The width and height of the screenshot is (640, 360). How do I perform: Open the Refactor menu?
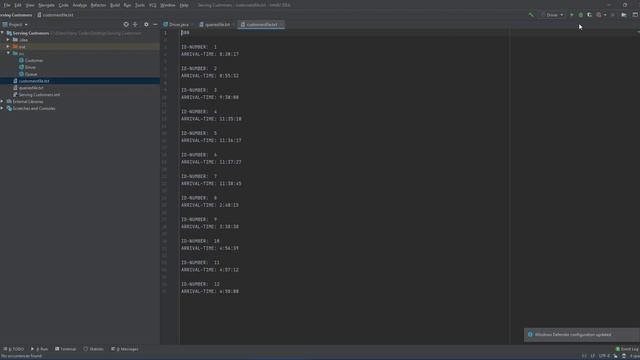point(98,5)
